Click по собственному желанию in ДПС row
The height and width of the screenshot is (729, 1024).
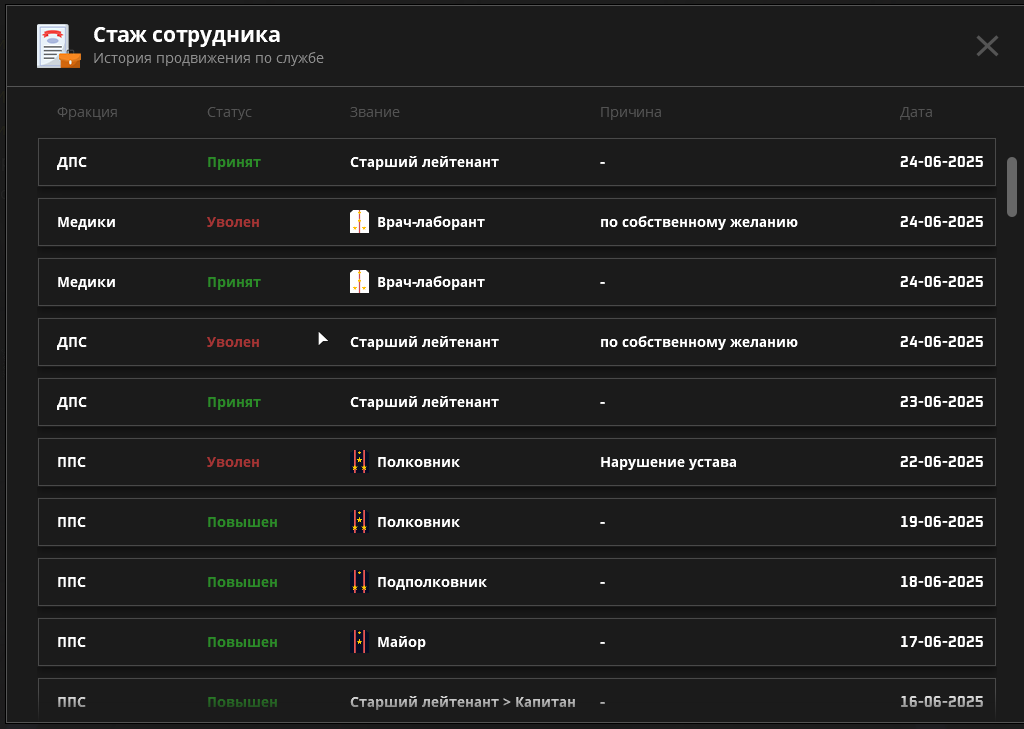pos(699,342)
